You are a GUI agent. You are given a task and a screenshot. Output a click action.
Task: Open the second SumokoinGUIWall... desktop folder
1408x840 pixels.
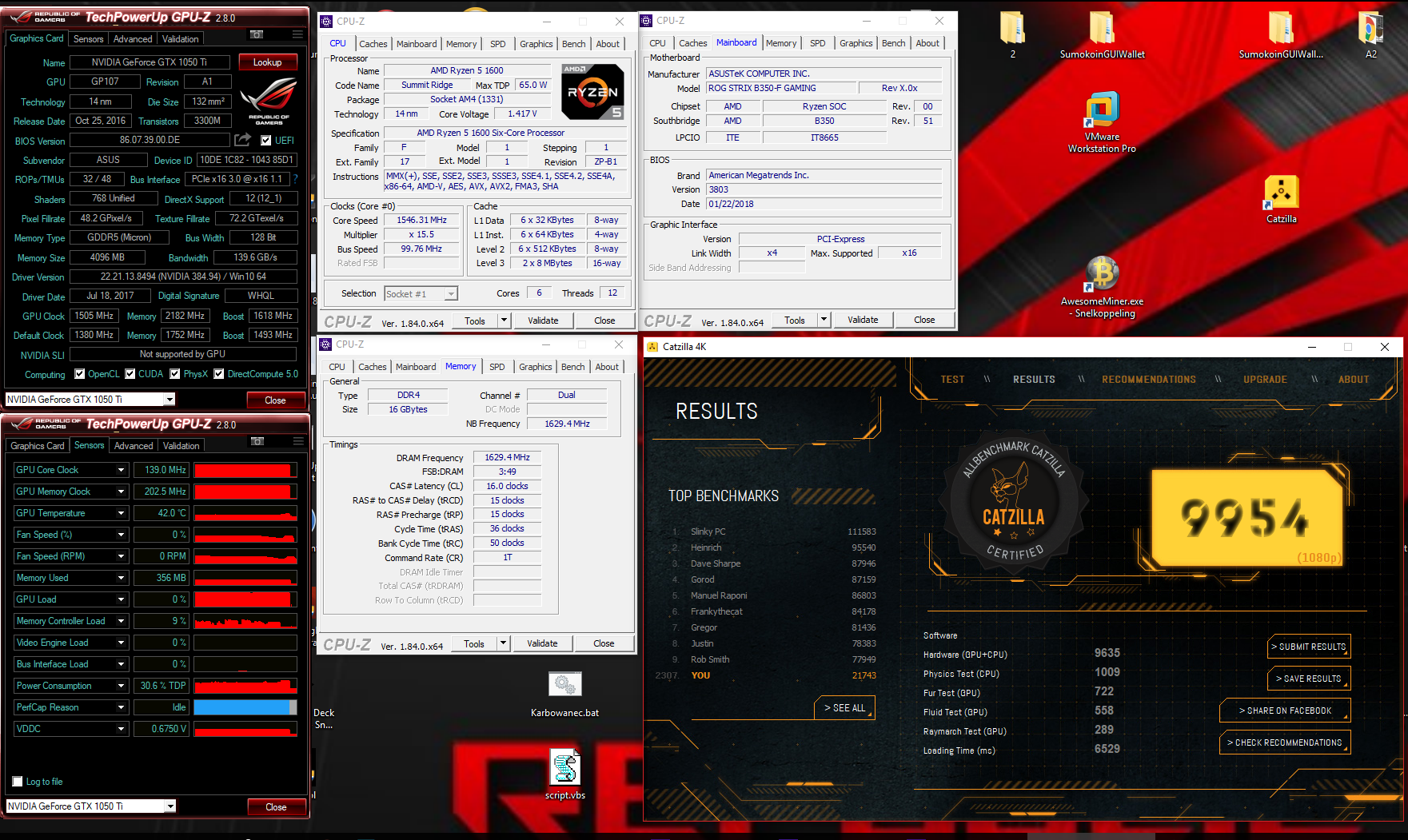click(1281, 29)
